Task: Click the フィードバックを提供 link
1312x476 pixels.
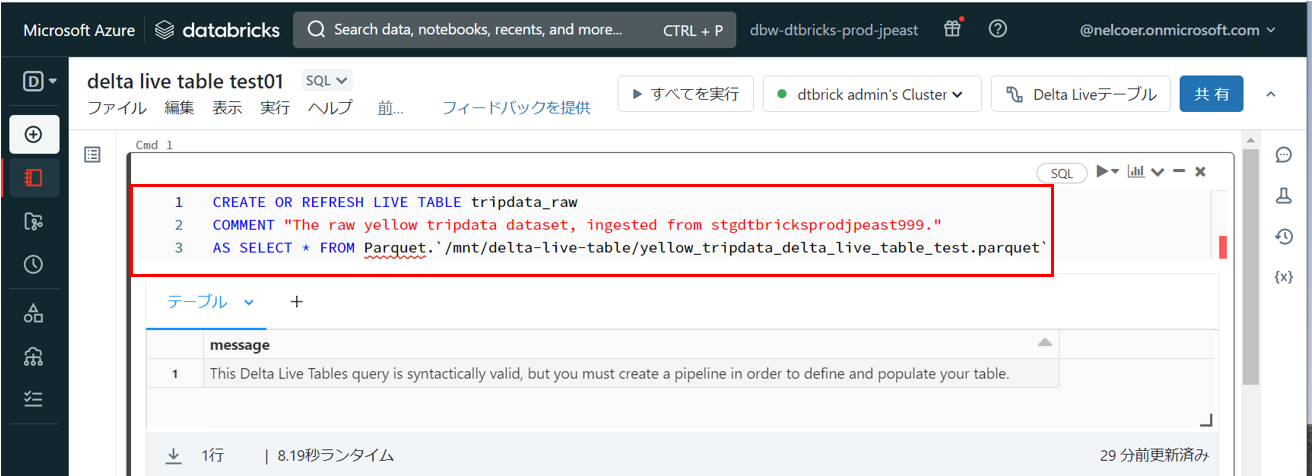Action: (x=516, y=107)
